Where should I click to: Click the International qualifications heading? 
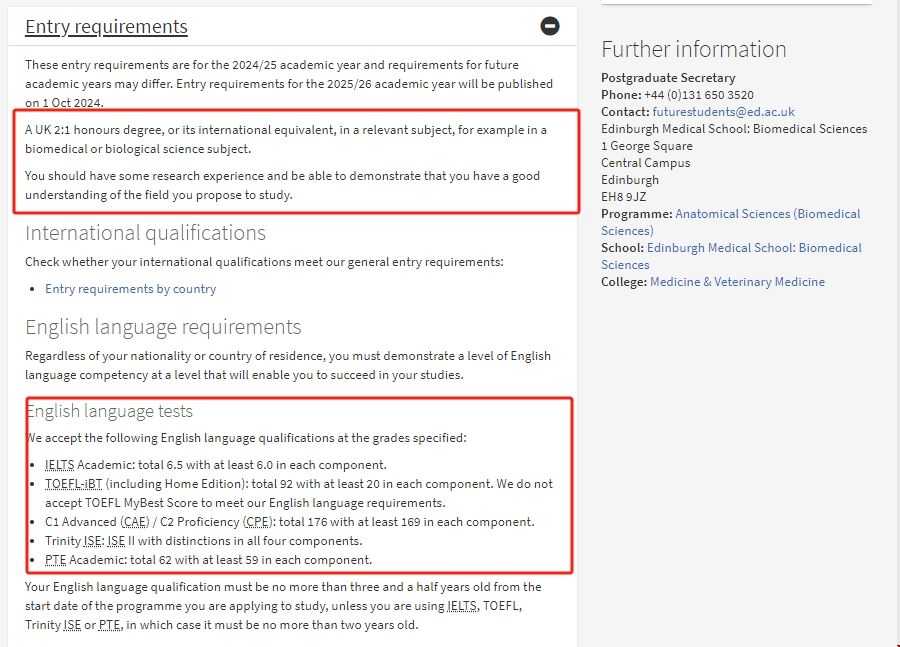pos(145,233)
